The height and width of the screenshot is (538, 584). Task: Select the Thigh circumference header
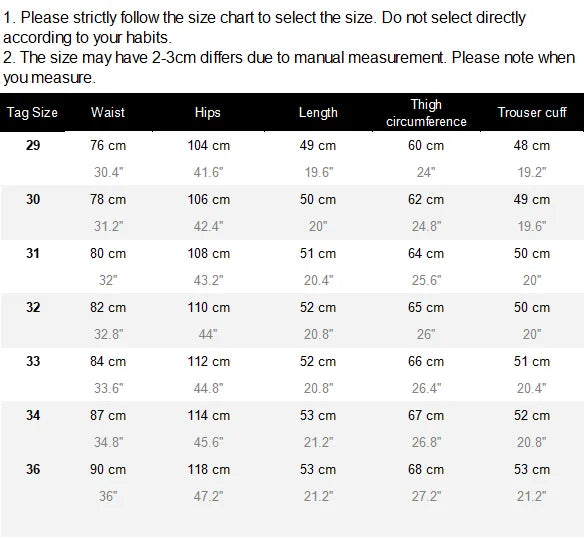point(426,113)
